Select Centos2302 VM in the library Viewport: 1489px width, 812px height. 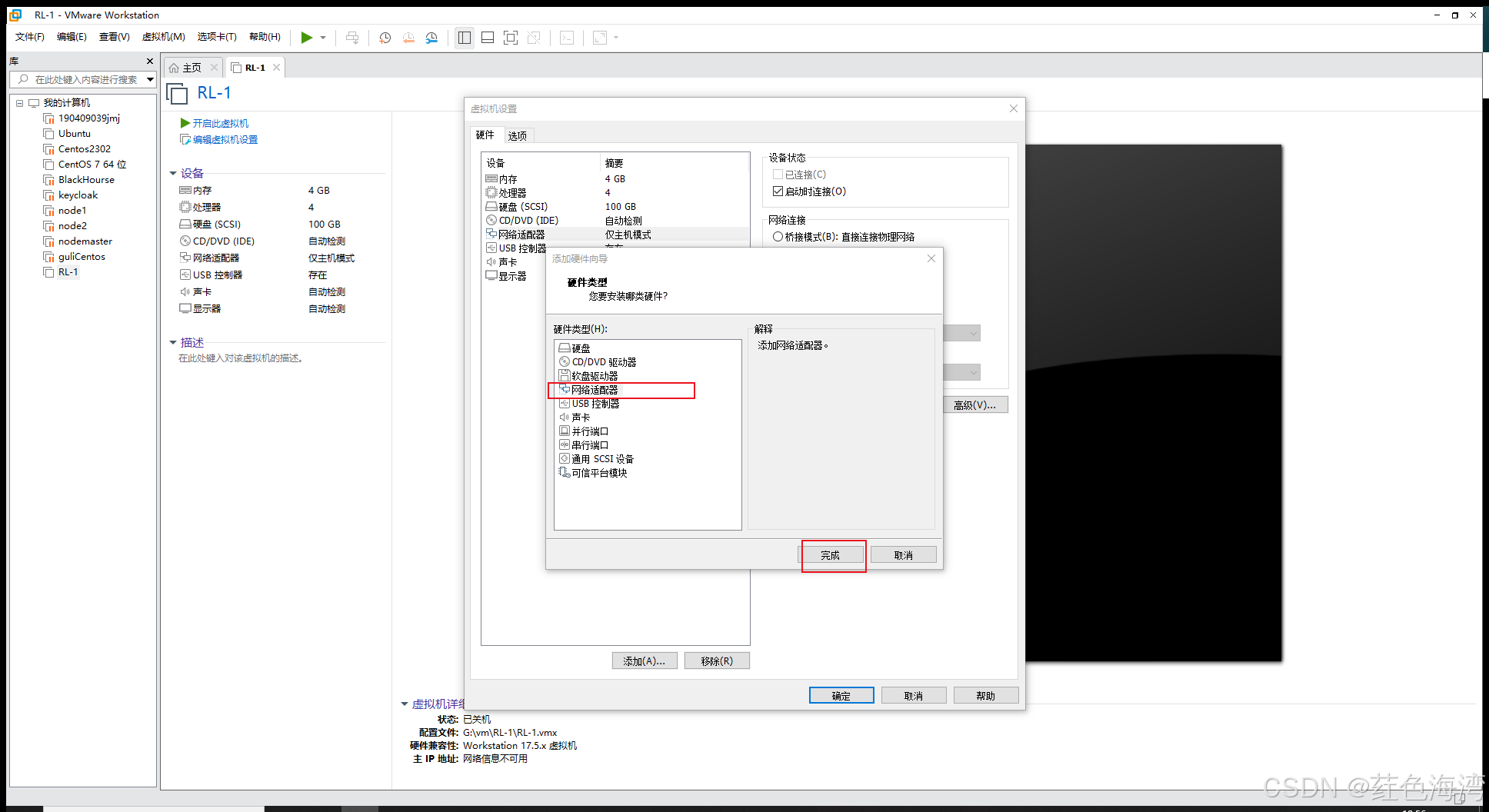(84, 149)
